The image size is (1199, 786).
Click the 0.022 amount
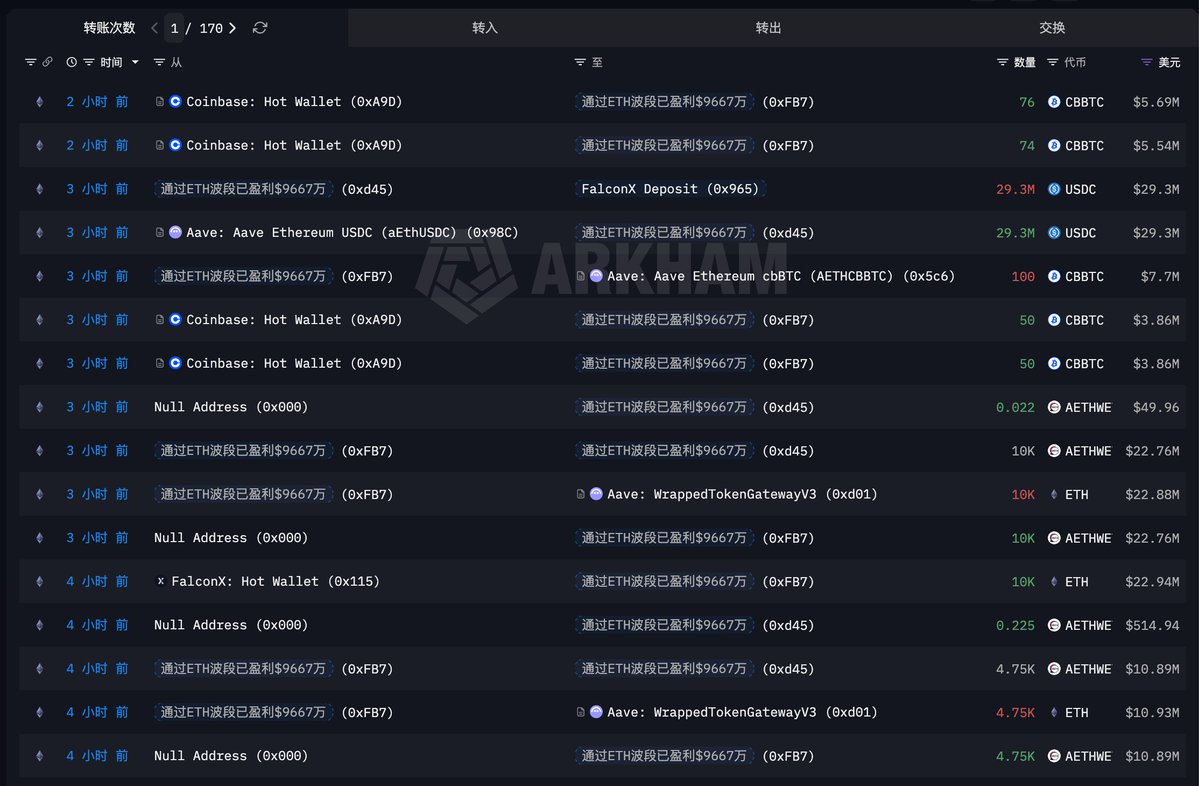(1015, 407)
